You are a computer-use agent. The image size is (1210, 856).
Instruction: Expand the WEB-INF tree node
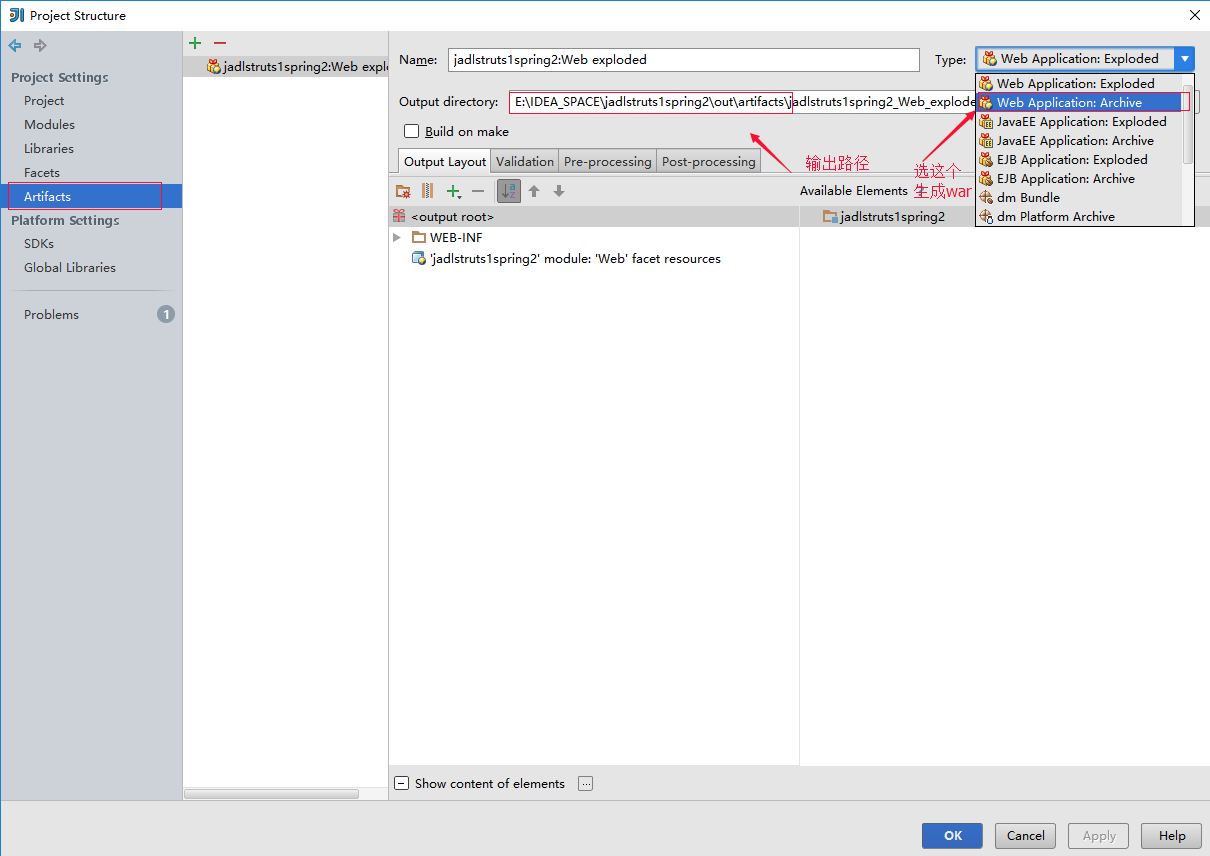pos(397,238)
